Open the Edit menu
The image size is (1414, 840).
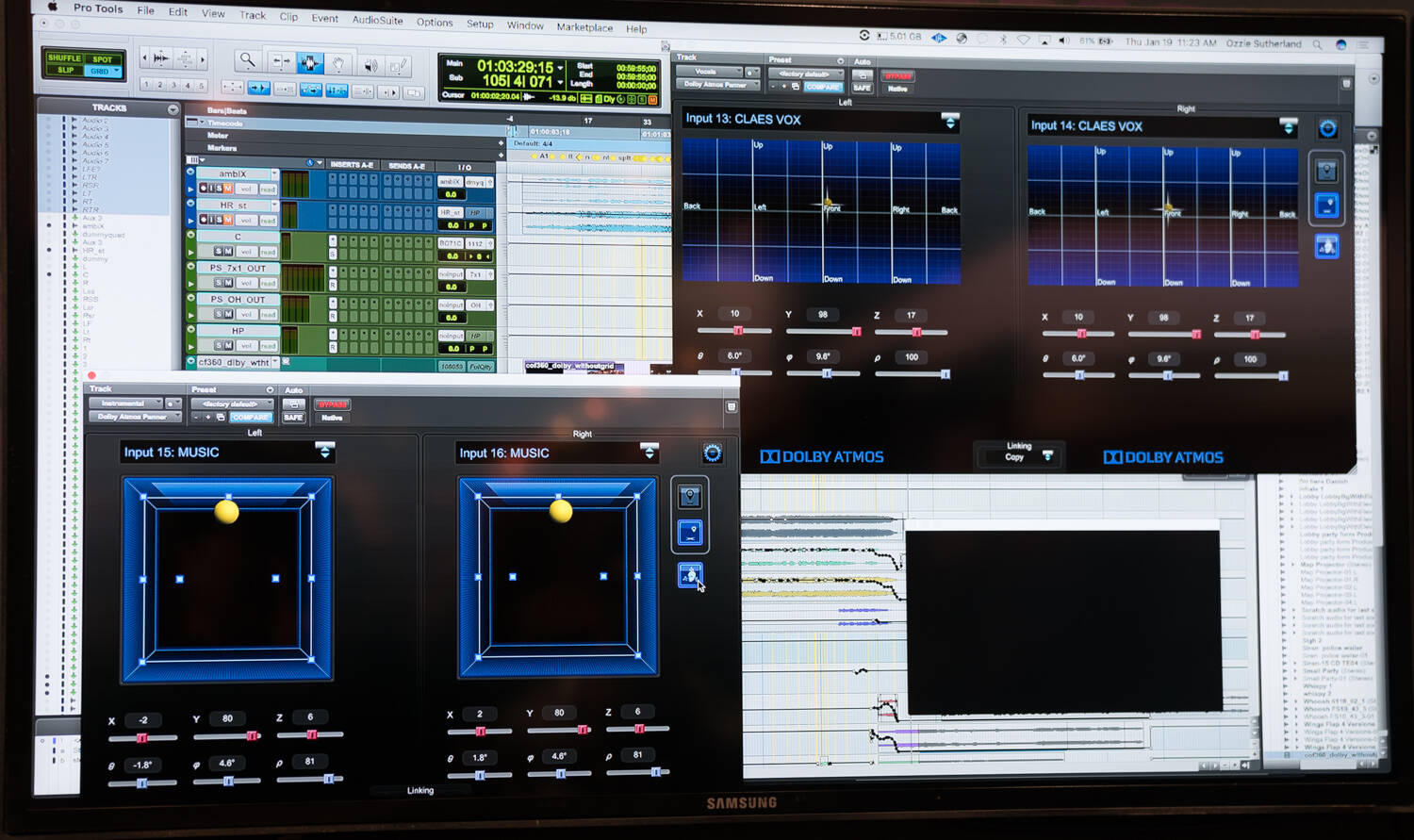177,12
